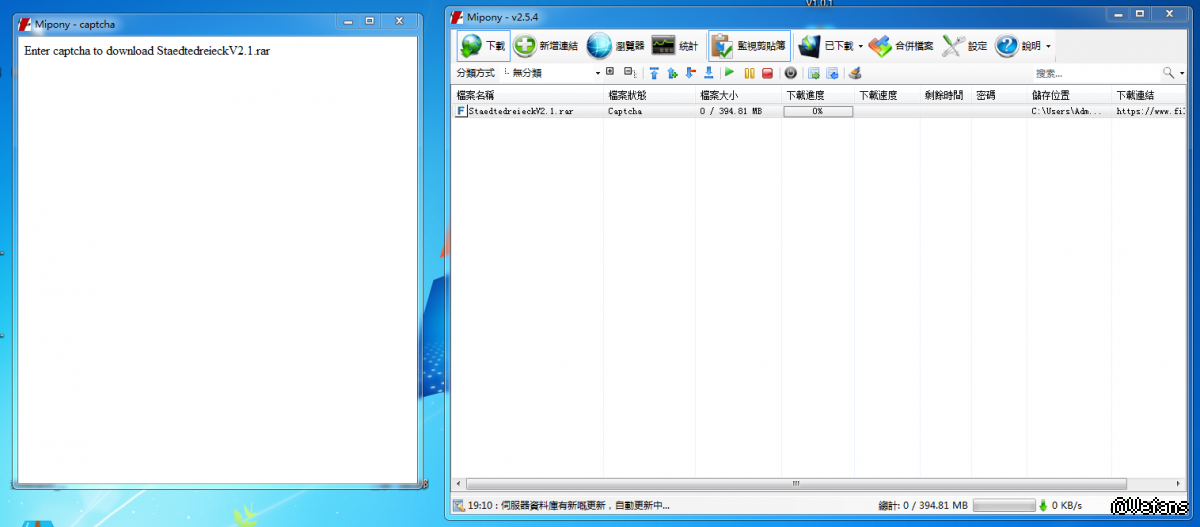The height and width of the screenshot is (527, 1200).
Task: Click the green move-up arrow icon
Action: (x=672, y=73)
